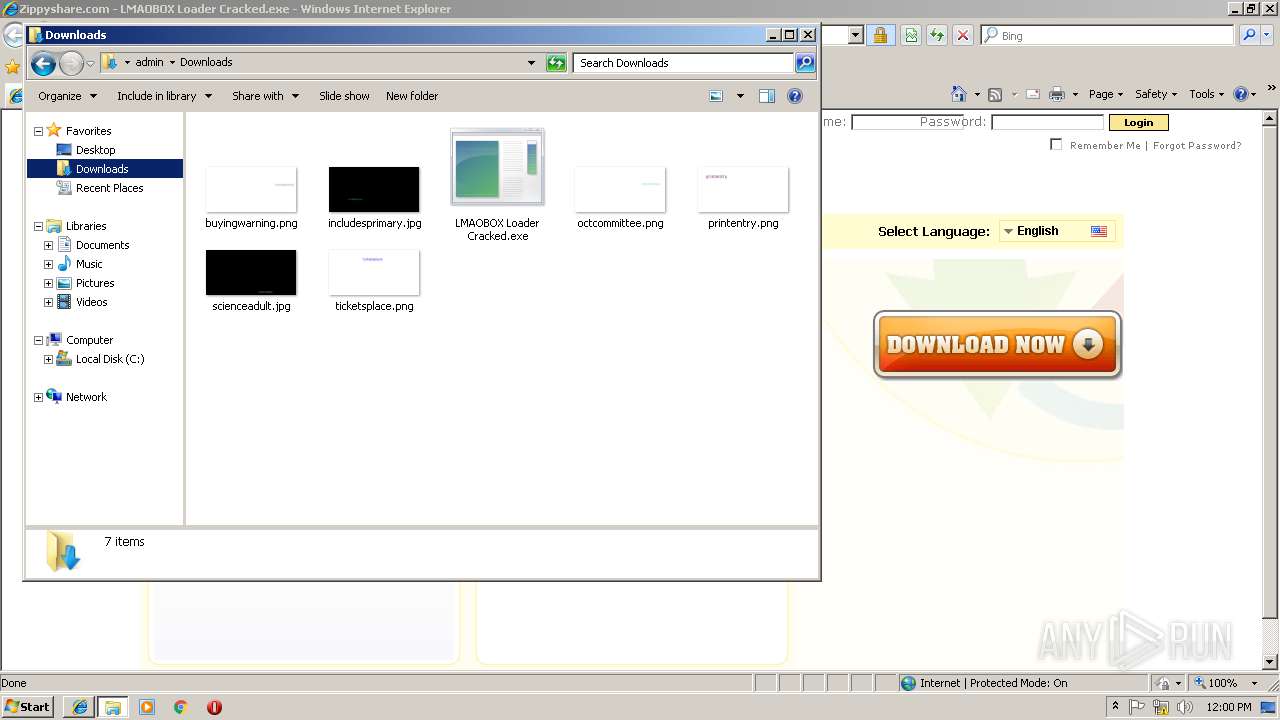Launch Google Chrome from the taskbar
Screen dimensions: 1280x720
click(181, 707)
